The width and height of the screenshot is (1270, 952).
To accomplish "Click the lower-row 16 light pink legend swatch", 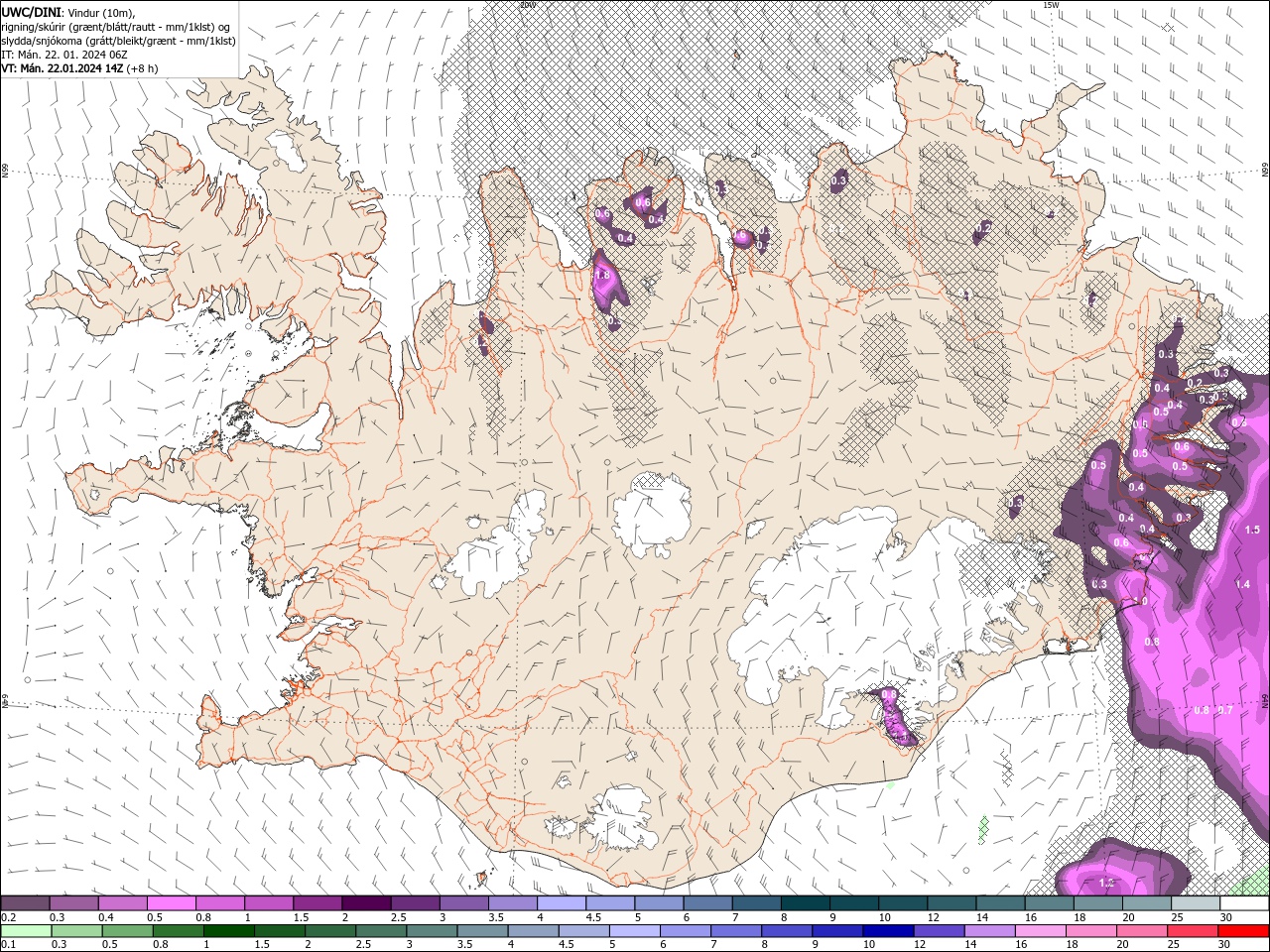I will [x=1040, y=931].
